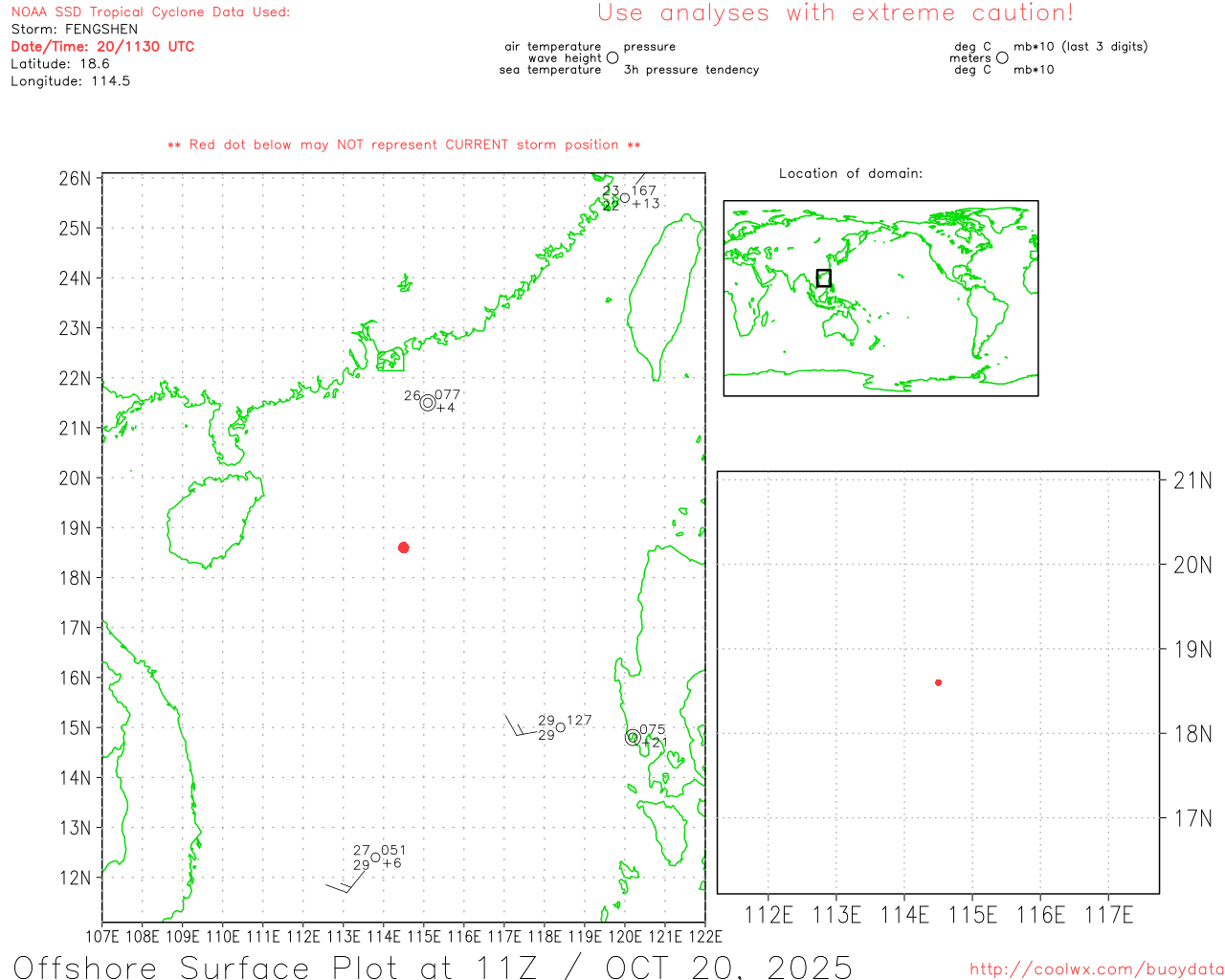
Task: Open the coolwx.com/buoydata link
Action: click(1096, 969)
